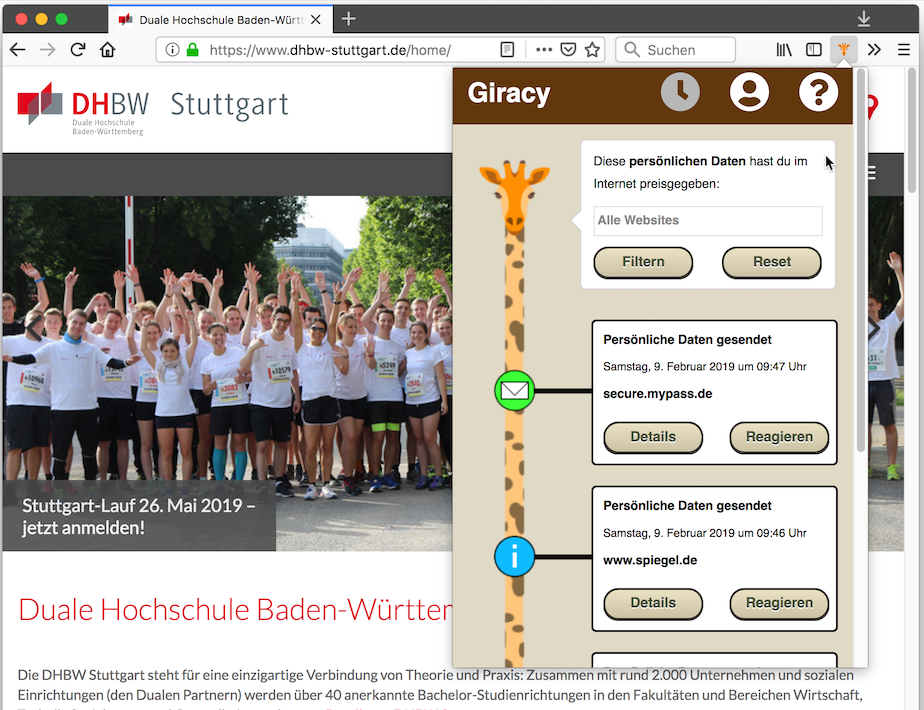Screen dimensions: 924x710
Task: Select the Duale Hochschule Baden-Württ tab
Action: [220, 19]
